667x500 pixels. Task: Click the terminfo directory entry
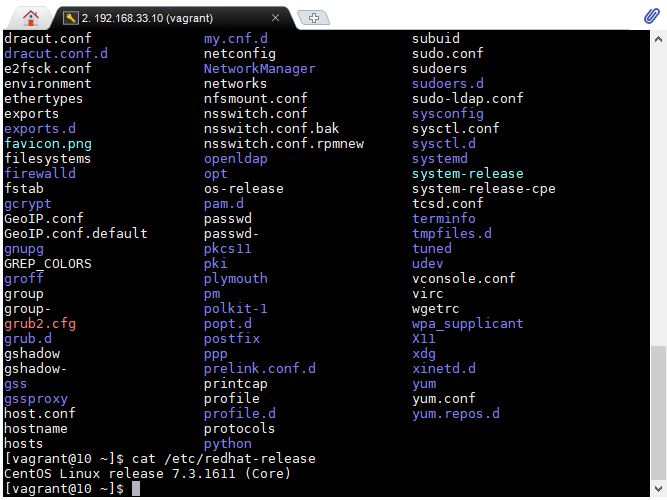[x=444, y=219]
